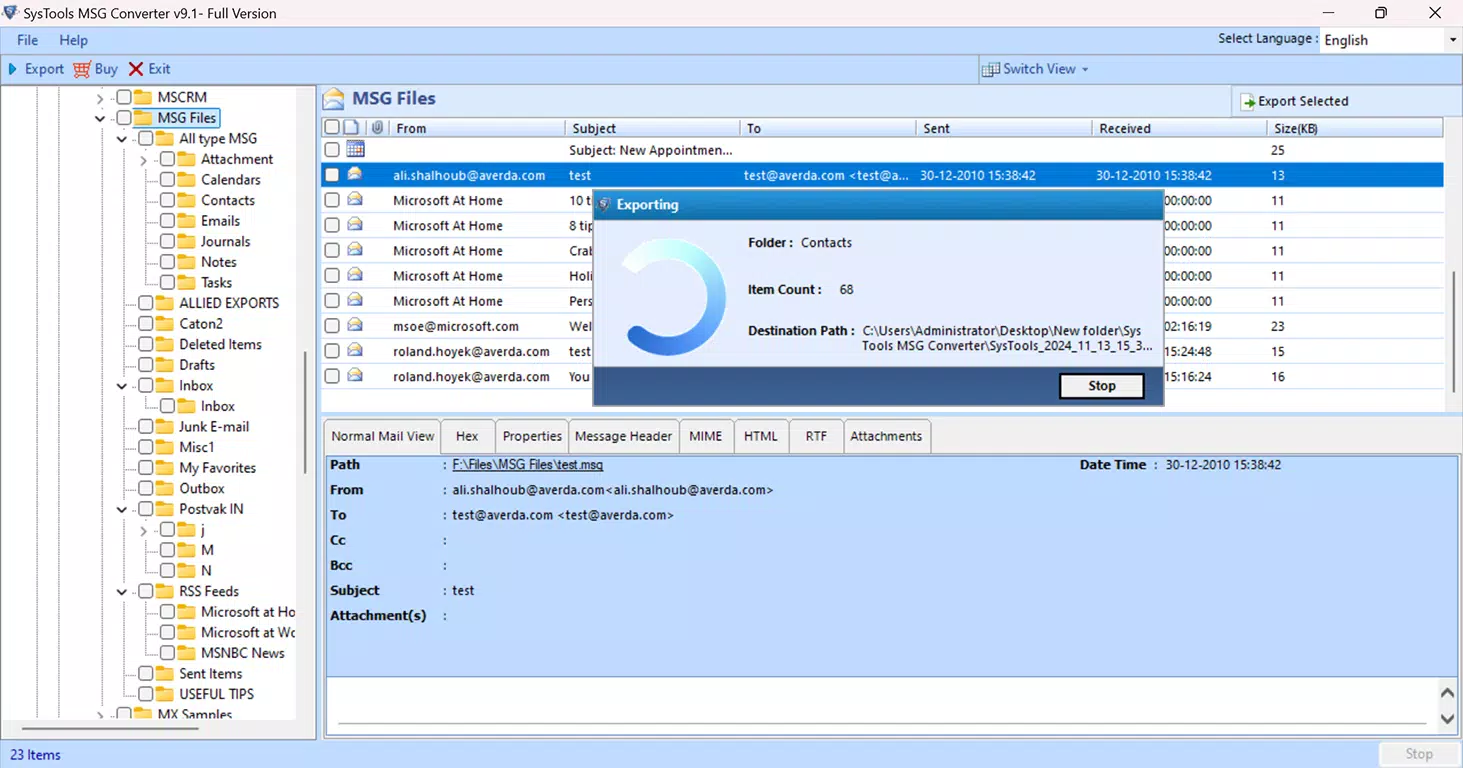This screenshot has width=1463, height=768.
Task: Tick the Emails folder checkbox
Action: click(167, 221)
